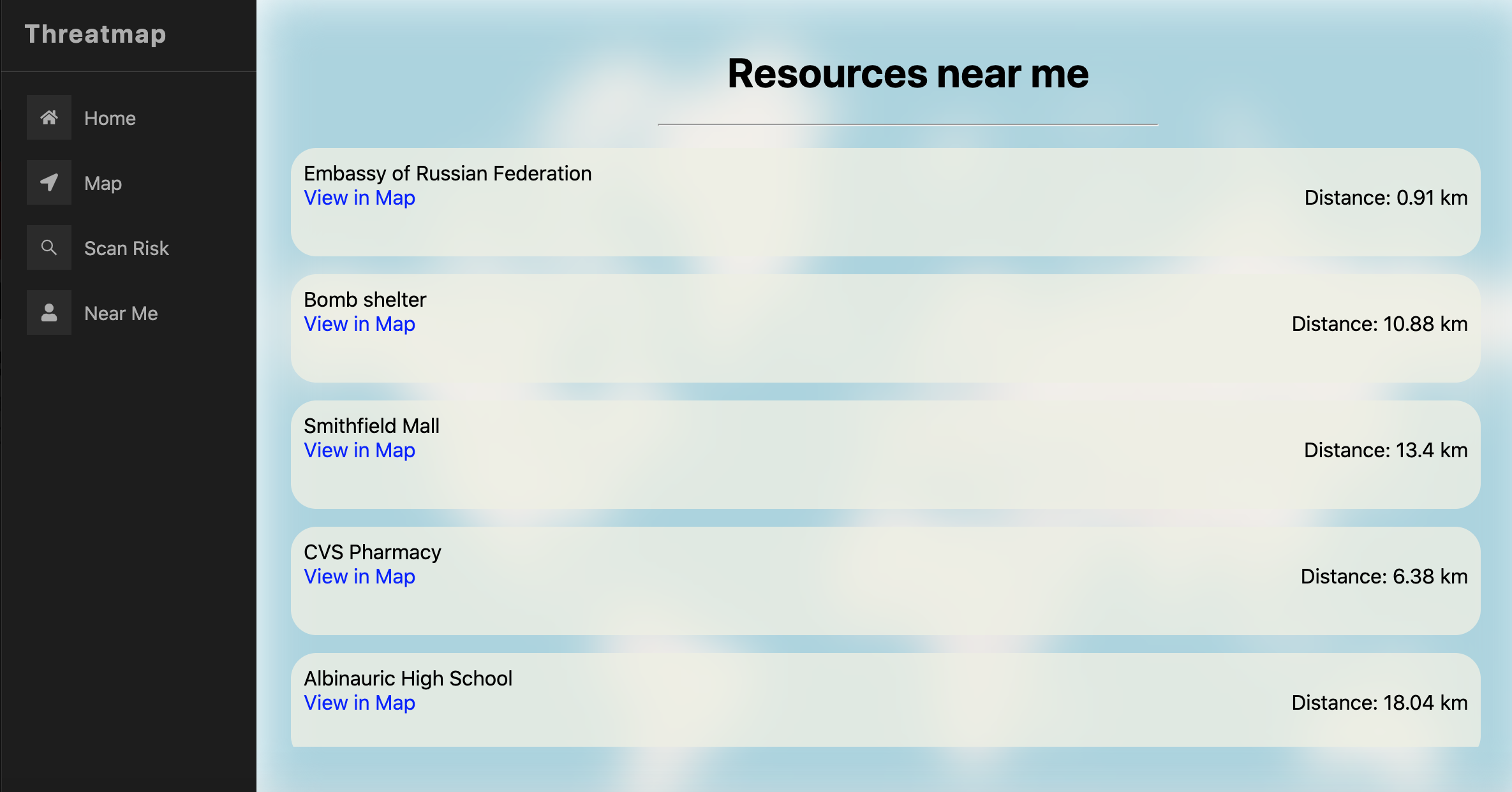
Task: View Bomb shelter in map
Action: click(x=359, y=325)
